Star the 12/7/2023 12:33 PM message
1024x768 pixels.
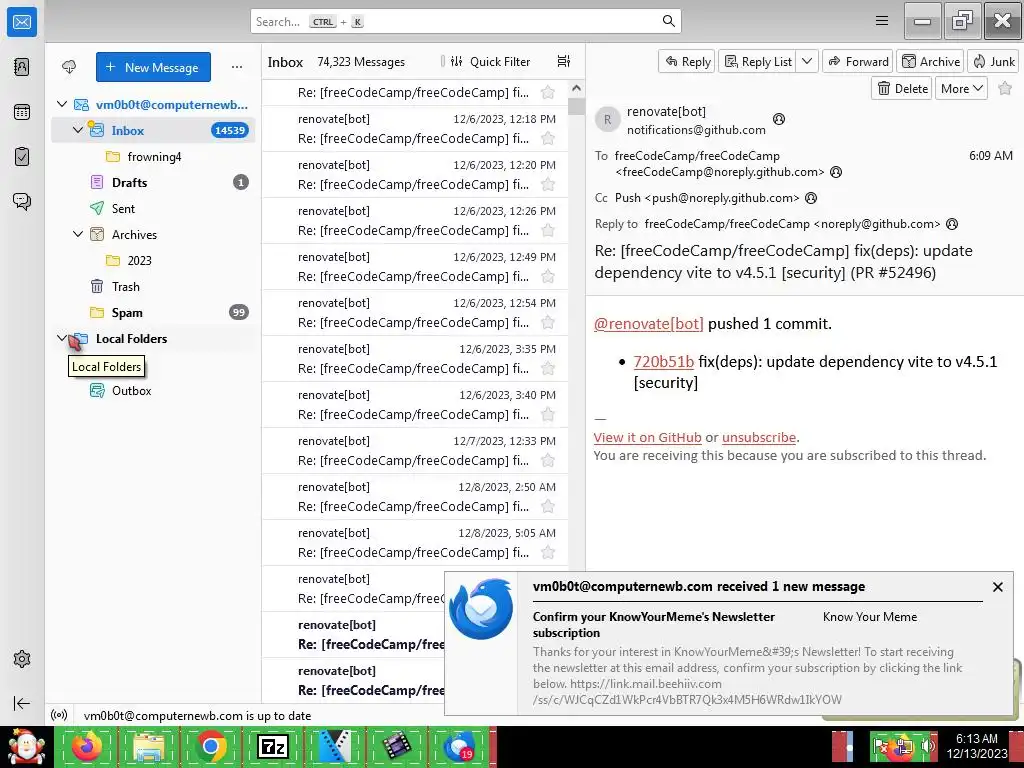tap(548, 460)
